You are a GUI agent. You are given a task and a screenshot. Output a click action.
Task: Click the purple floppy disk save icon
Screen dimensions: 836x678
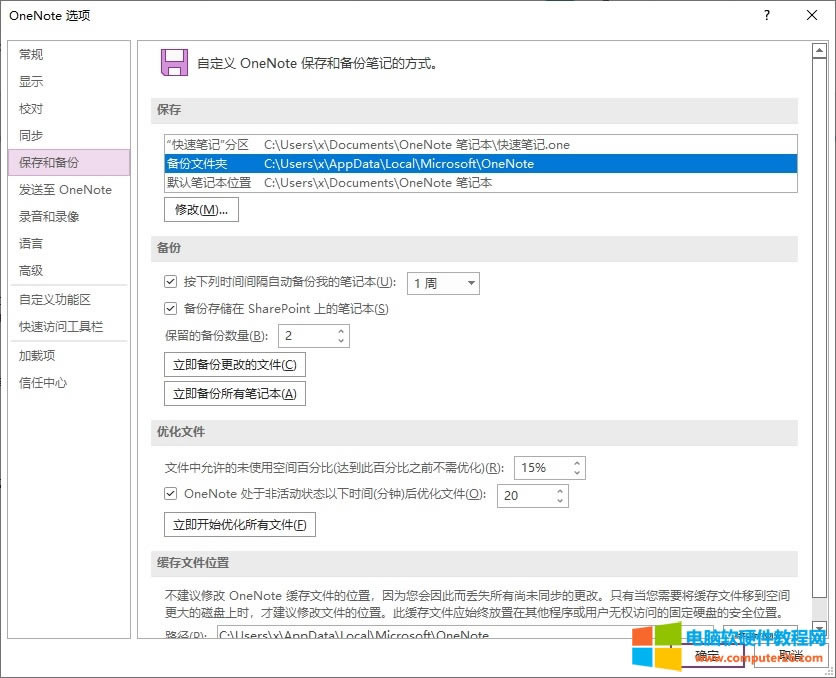point(175,62)
